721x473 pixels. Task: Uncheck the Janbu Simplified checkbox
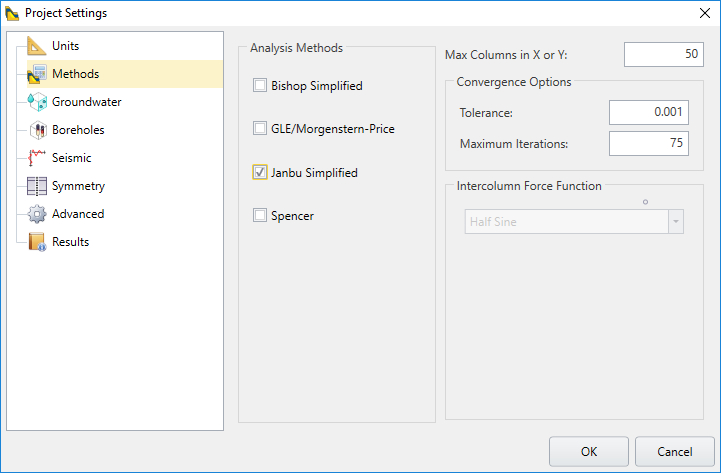click(x=260, y=173)
